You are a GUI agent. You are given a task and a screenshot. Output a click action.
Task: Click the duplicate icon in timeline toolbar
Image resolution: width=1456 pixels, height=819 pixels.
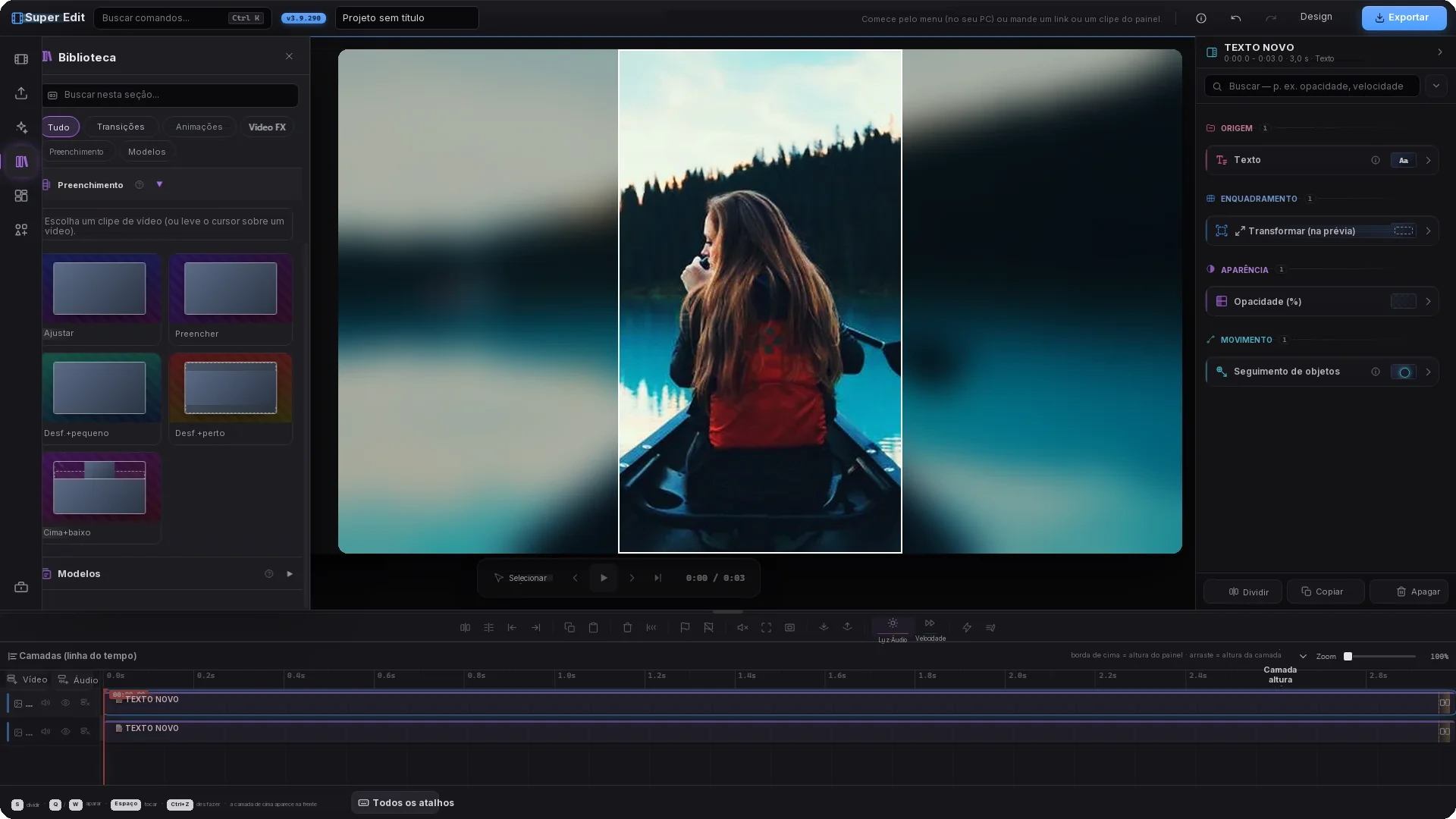[x=570, y=628]
